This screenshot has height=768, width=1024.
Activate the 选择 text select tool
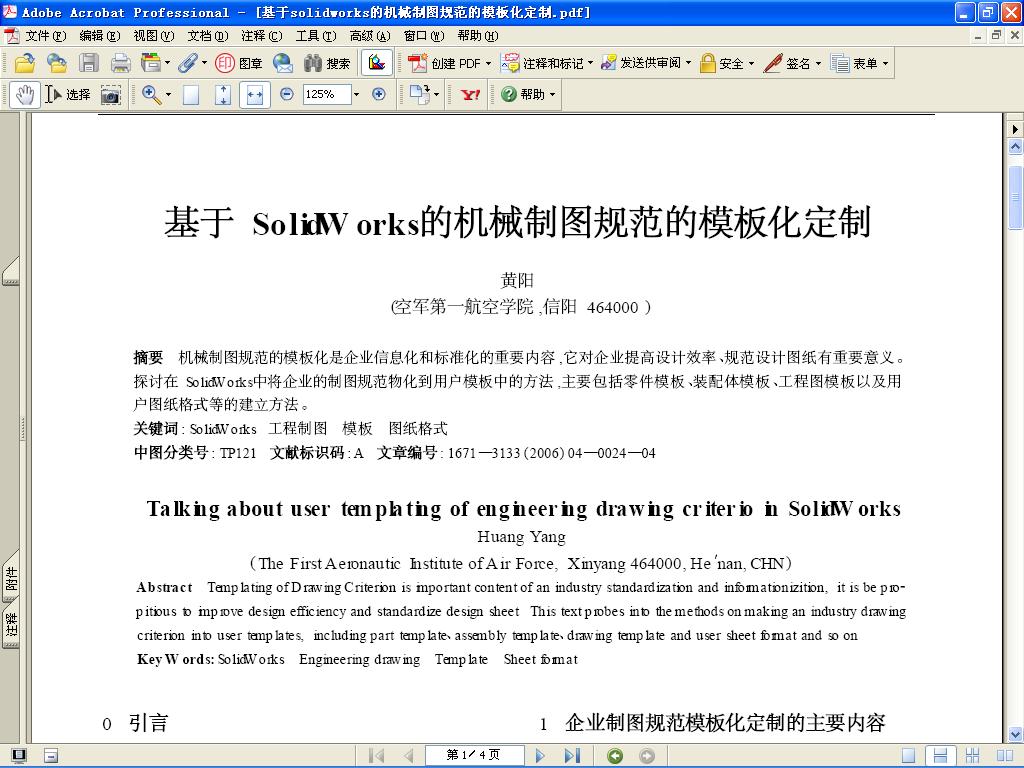[68, 95]
